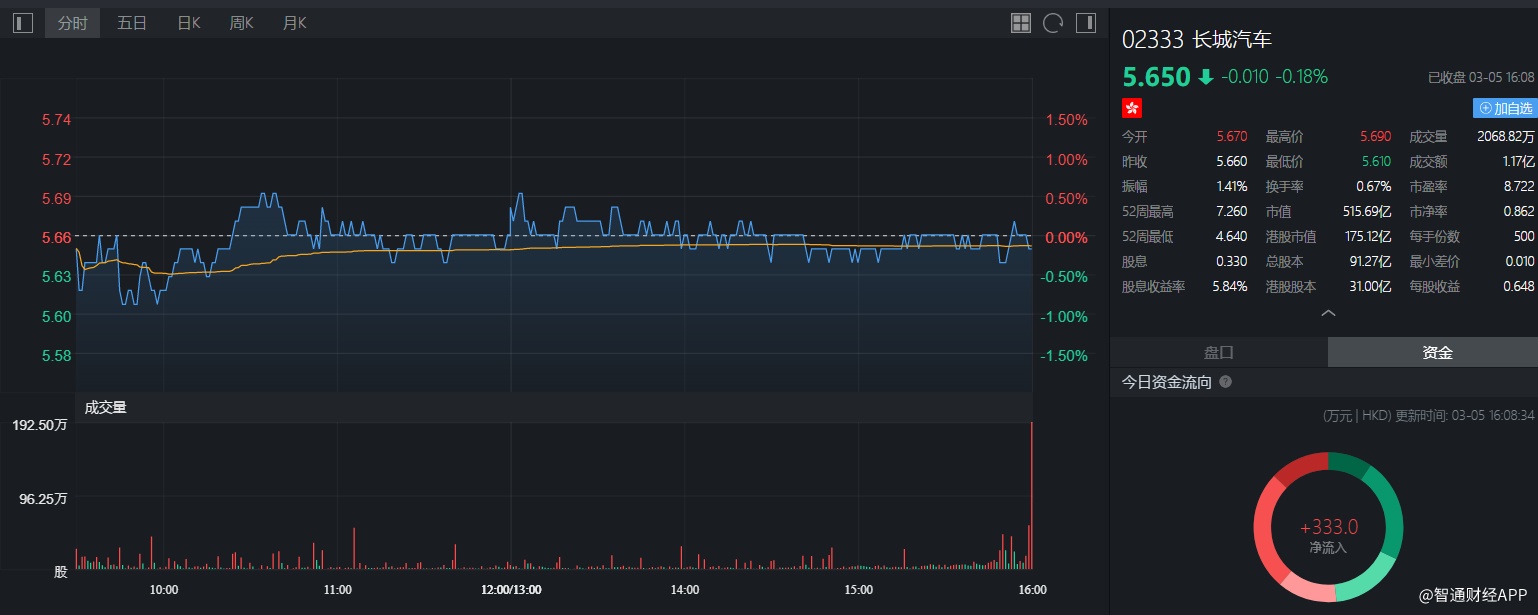Screen dimensions: 1538x615
Task: Click the 02333 长城汽车 stock title
Action: click(1196, 40)
